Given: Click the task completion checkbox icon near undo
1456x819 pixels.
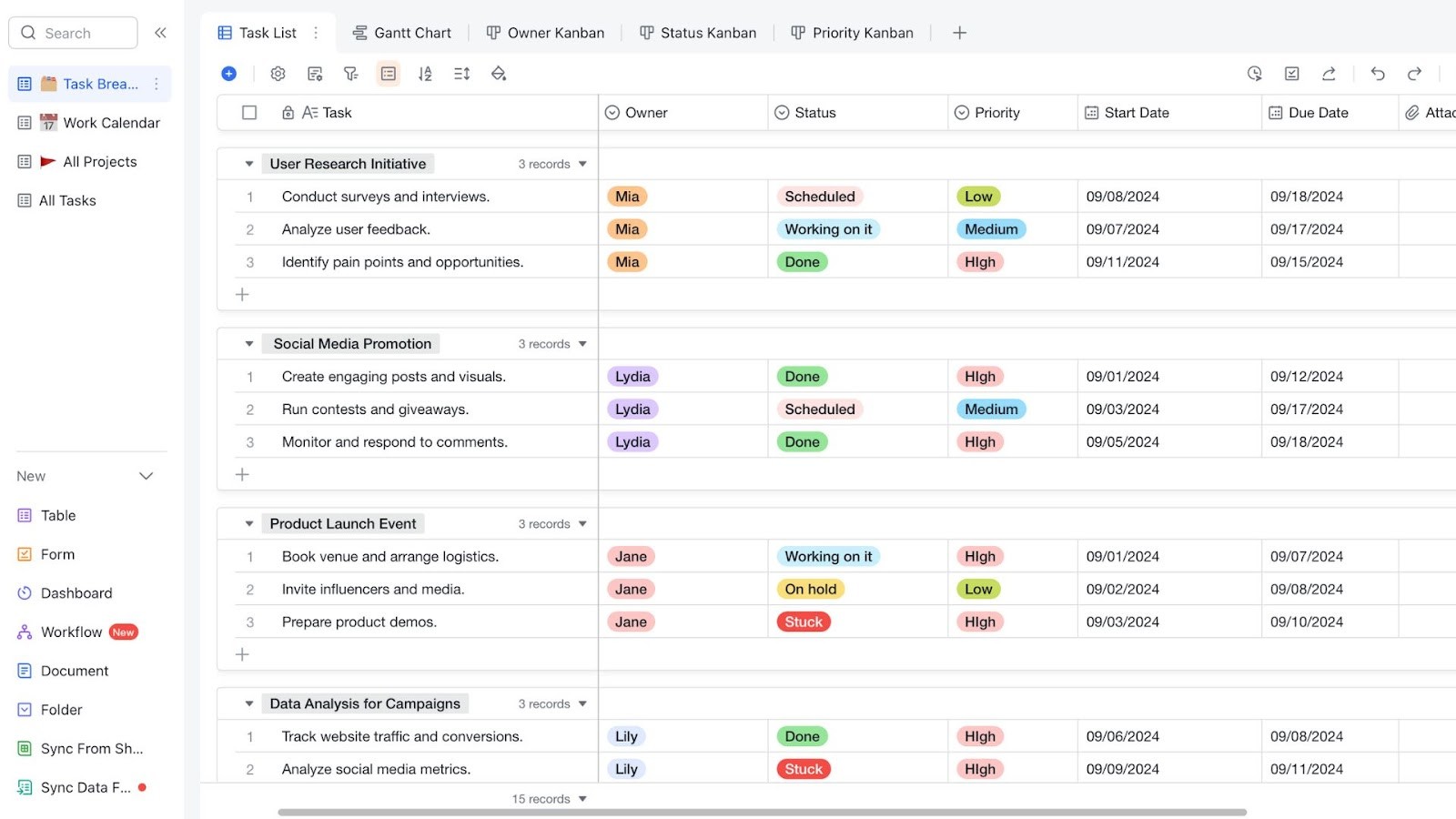Looking at the screenshot, I should [x=1292, y=74].
